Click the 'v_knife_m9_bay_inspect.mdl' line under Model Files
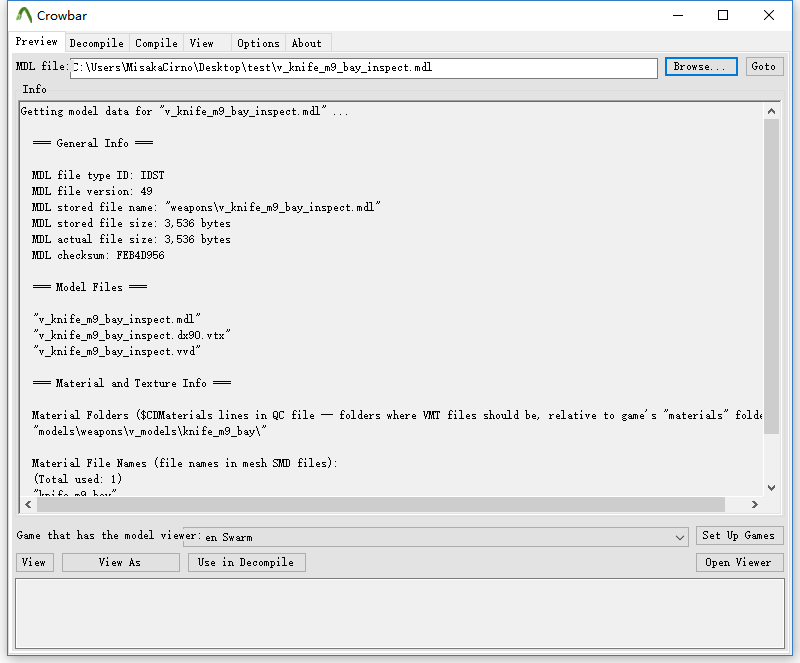Viewport: 800px width, 663px height. click(x=117, y=320)
